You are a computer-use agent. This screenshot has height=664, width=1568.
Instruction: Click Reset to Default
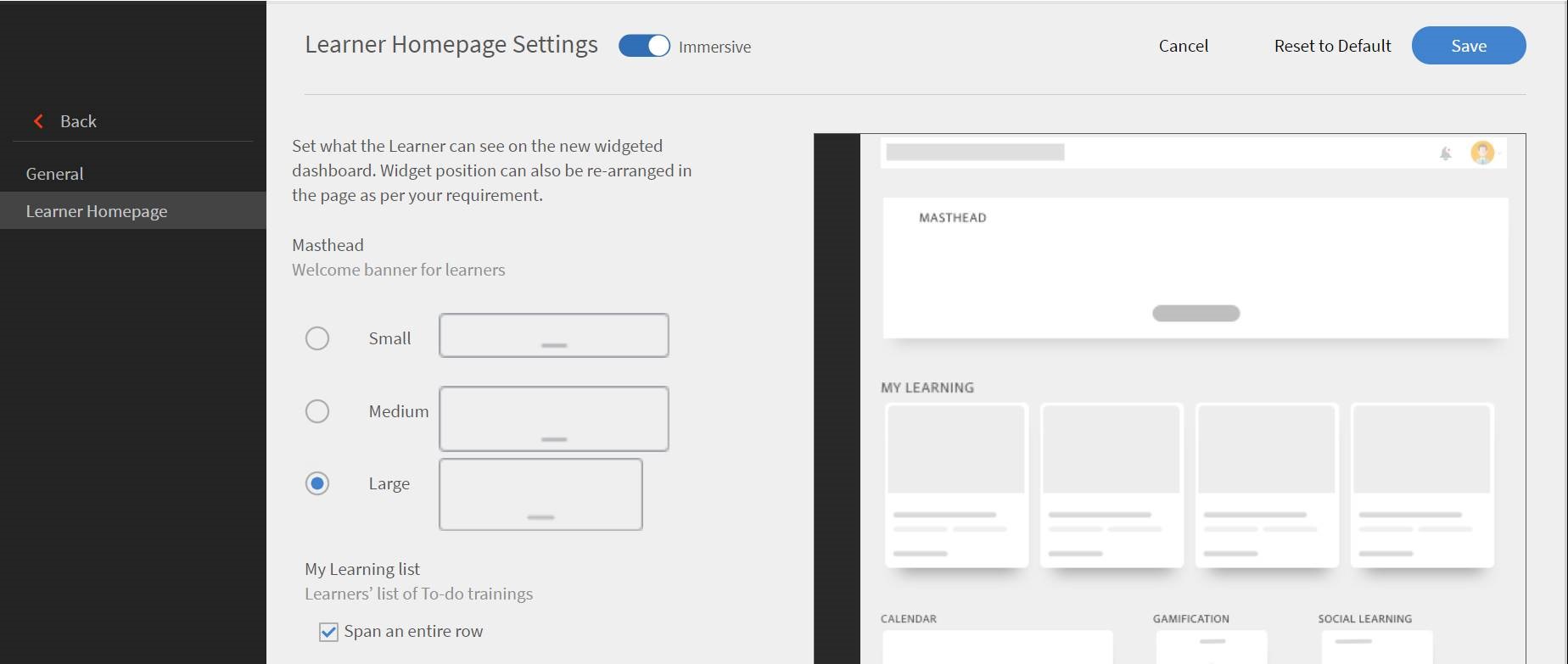pos(1332,46)
